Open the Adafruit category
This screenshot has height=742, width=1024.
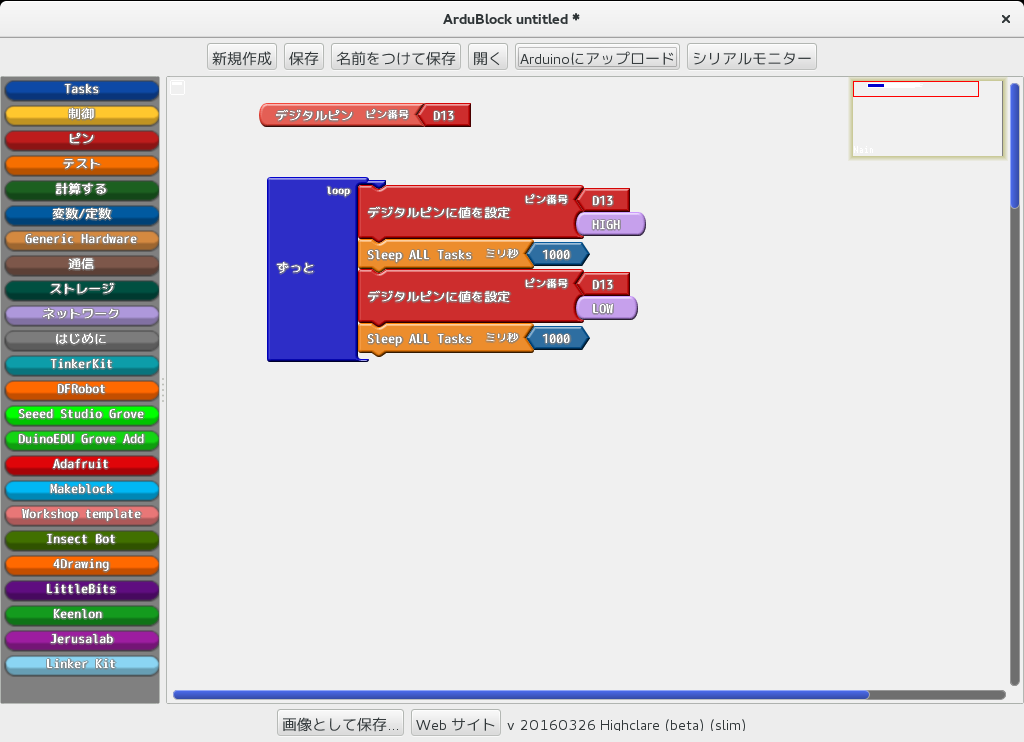pyautogui.click(x=82, y=464)
